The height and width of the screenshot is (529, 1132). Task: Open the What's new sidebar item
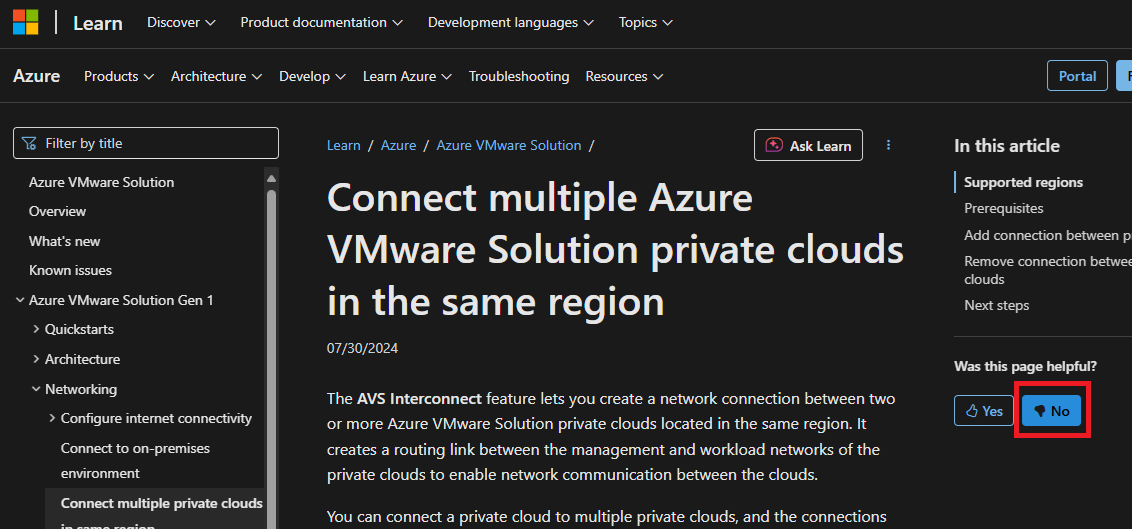pyautogui.click(x=64, y=241)
